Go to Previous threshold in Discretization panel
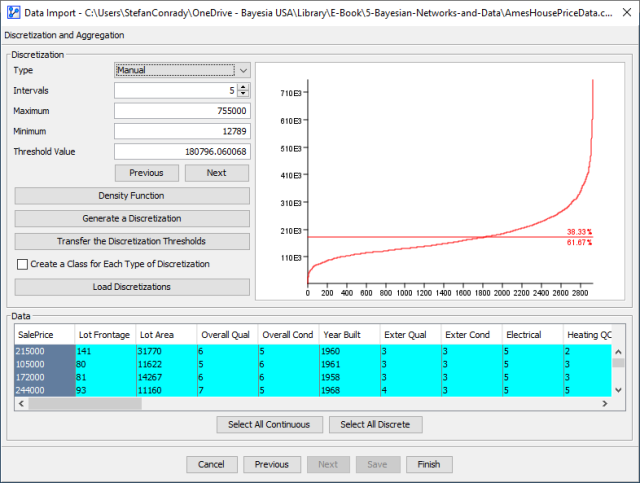The height and width of the screenshot is (483, 640). tap(147, 173)
